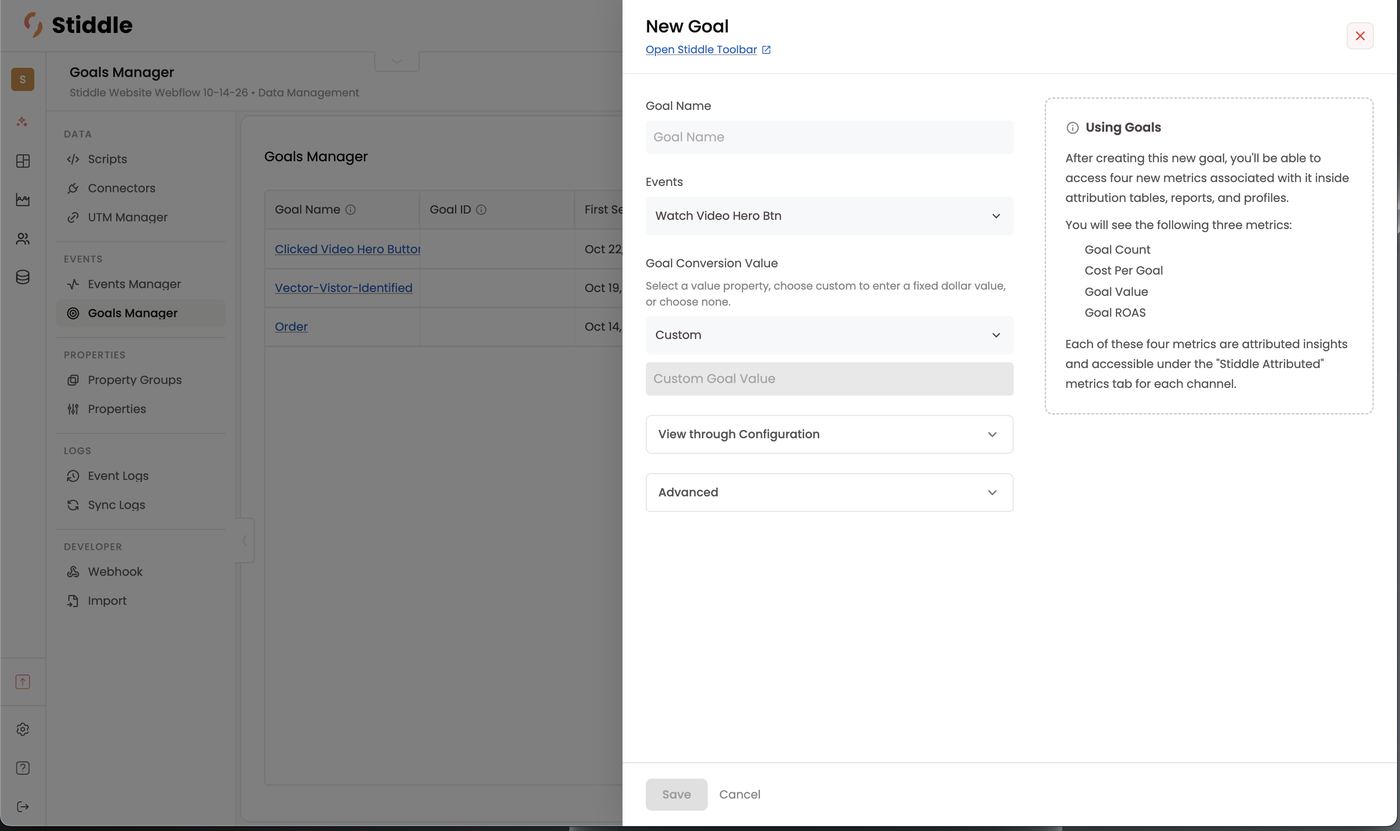Click the info icon beside Goal ID
Viewport: 1400px width, 831px height.
pyautogui.click(x=481, y=210)
